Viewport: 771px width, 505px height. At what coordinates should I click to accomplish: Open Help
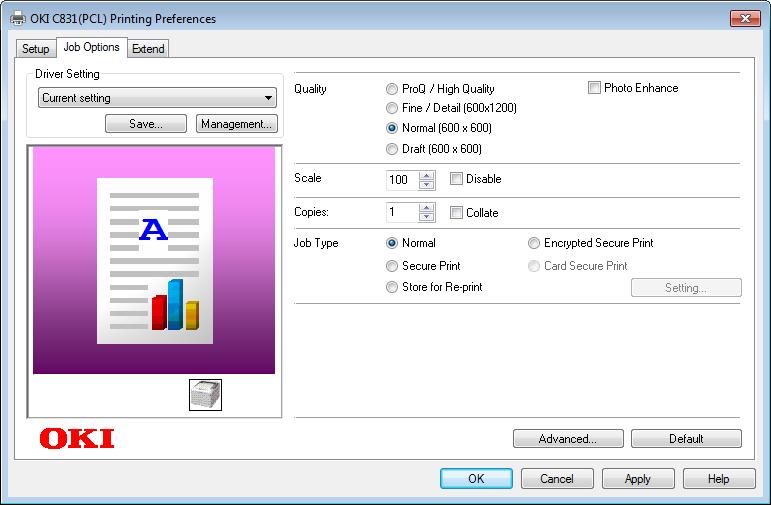pos(718,478)
